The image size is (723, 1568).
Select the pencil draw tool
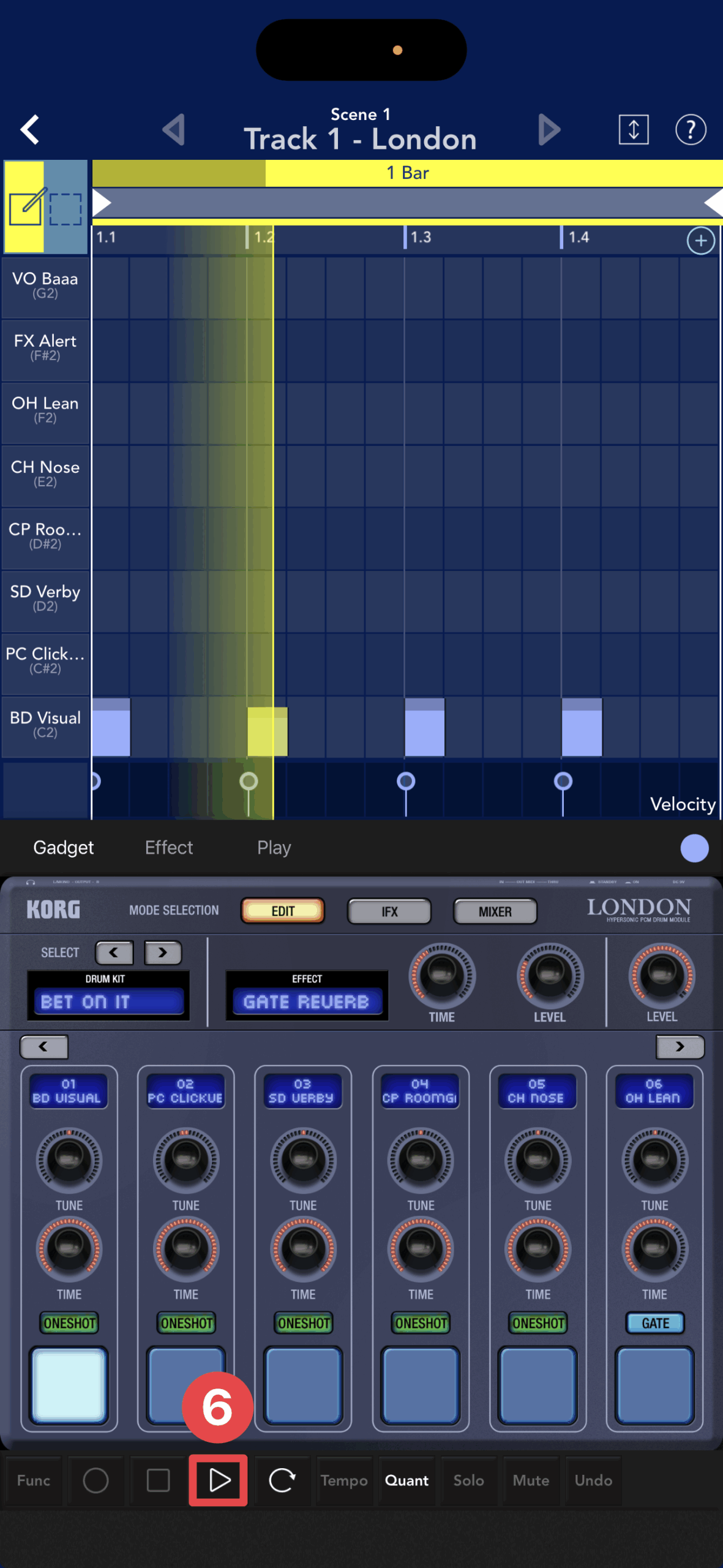[25, 207]
